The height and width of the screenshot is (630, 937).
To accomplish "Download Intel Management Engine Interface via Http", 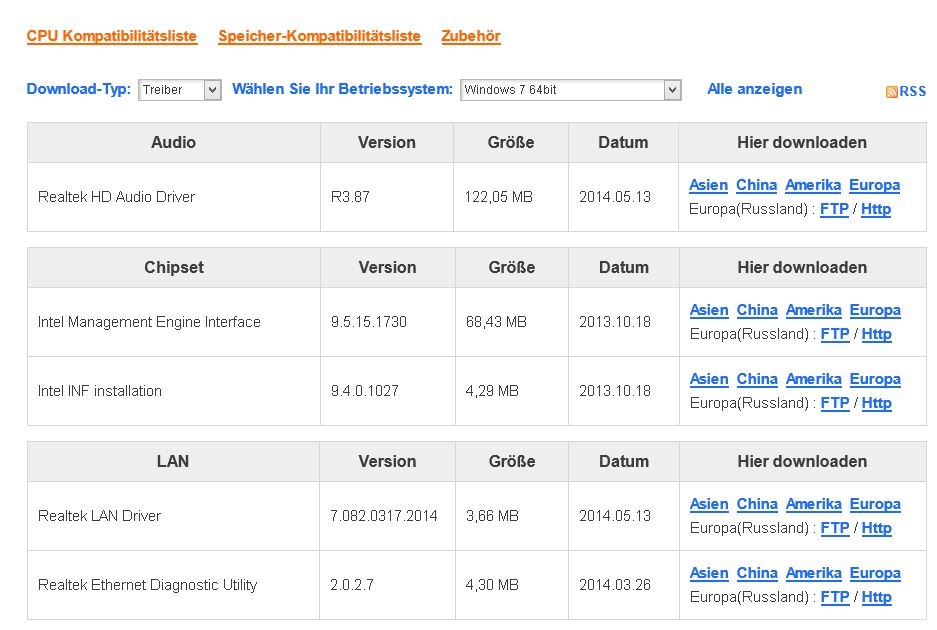I will pos(876,334).
